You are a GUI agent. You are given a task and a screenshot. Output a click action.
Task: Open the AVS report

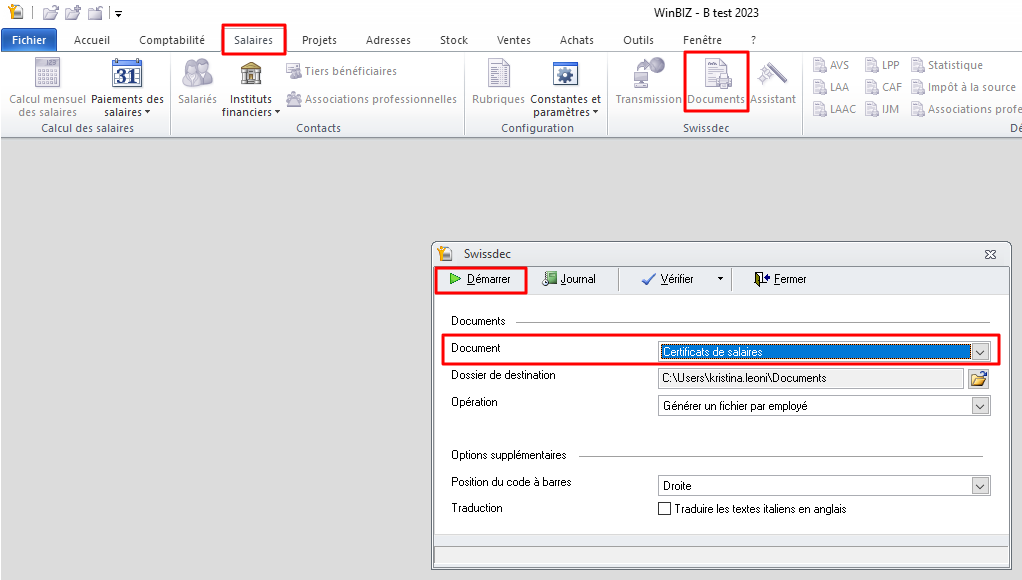click(831, 65)
